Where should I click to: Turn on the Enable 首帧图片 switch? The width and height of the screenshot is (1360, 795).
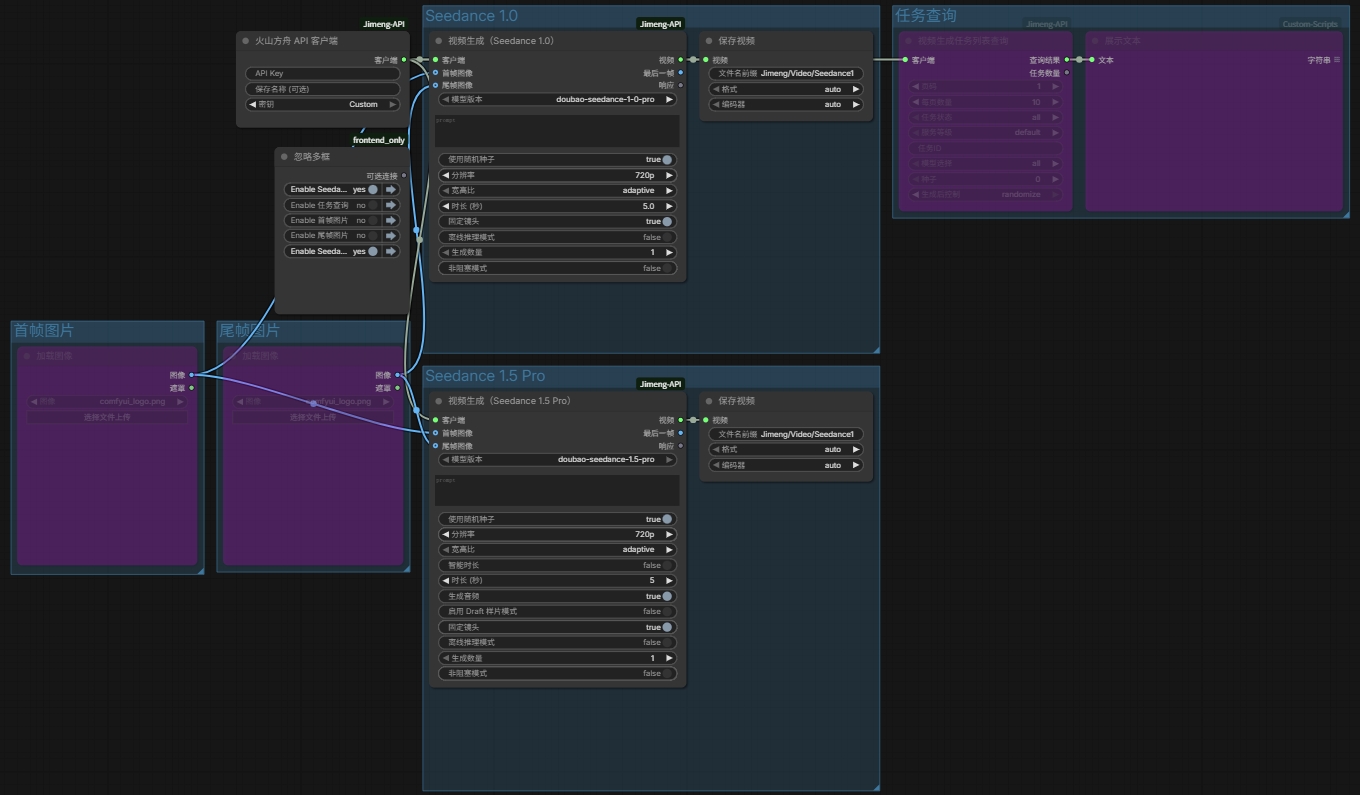[x=373, y=220]
